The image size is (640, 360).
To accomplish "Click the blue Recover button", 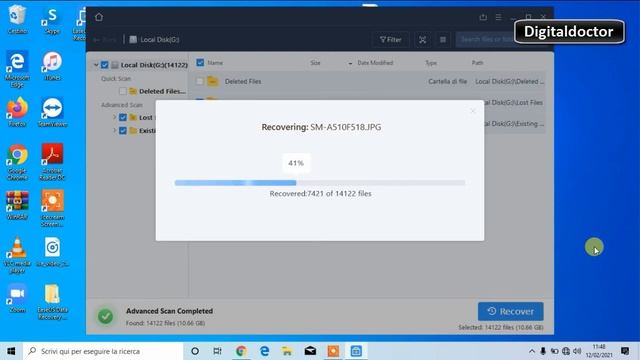I will [x=511, y=311].
